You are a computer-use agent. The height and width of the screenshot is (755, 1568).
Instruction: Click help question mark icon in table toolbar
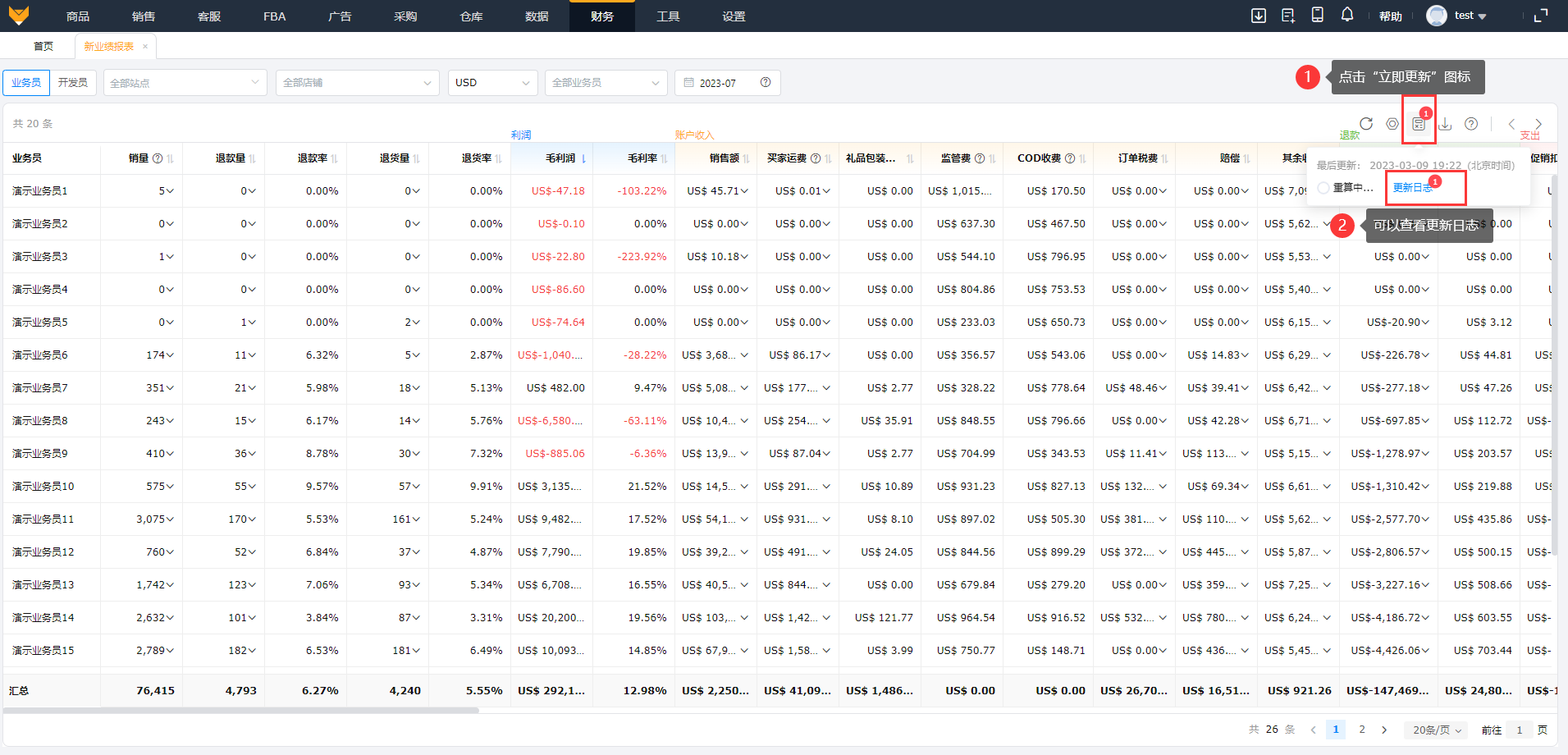pos(1471,124)
